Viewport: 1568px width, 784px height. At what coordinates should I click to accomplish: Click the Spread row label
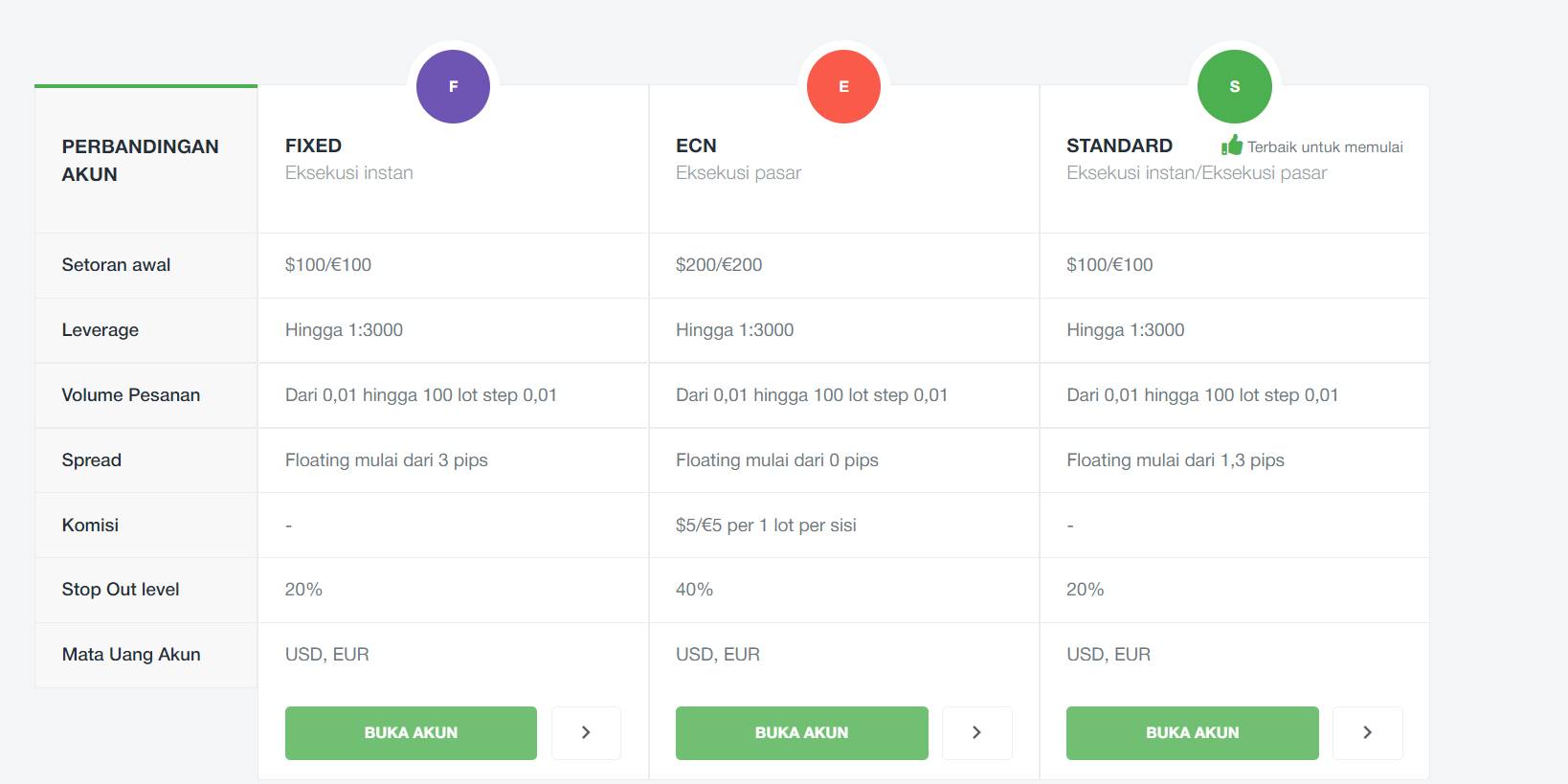coord(92,460)
